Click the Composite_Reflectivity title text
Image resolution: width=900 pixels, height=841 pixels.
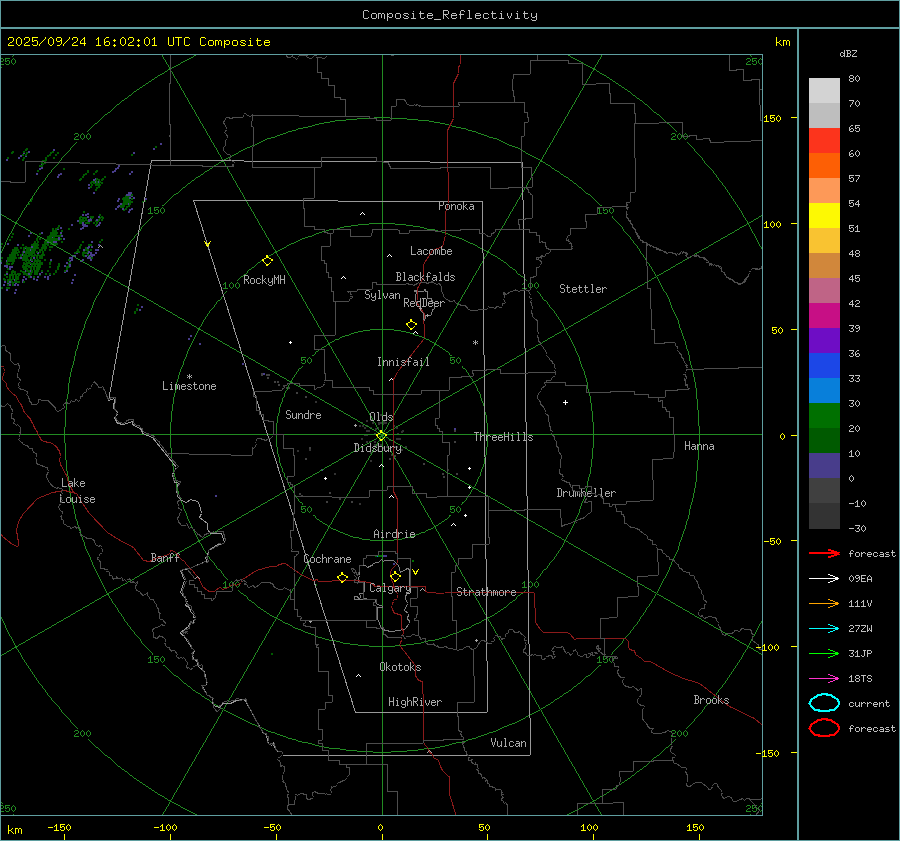click(449, 15)
